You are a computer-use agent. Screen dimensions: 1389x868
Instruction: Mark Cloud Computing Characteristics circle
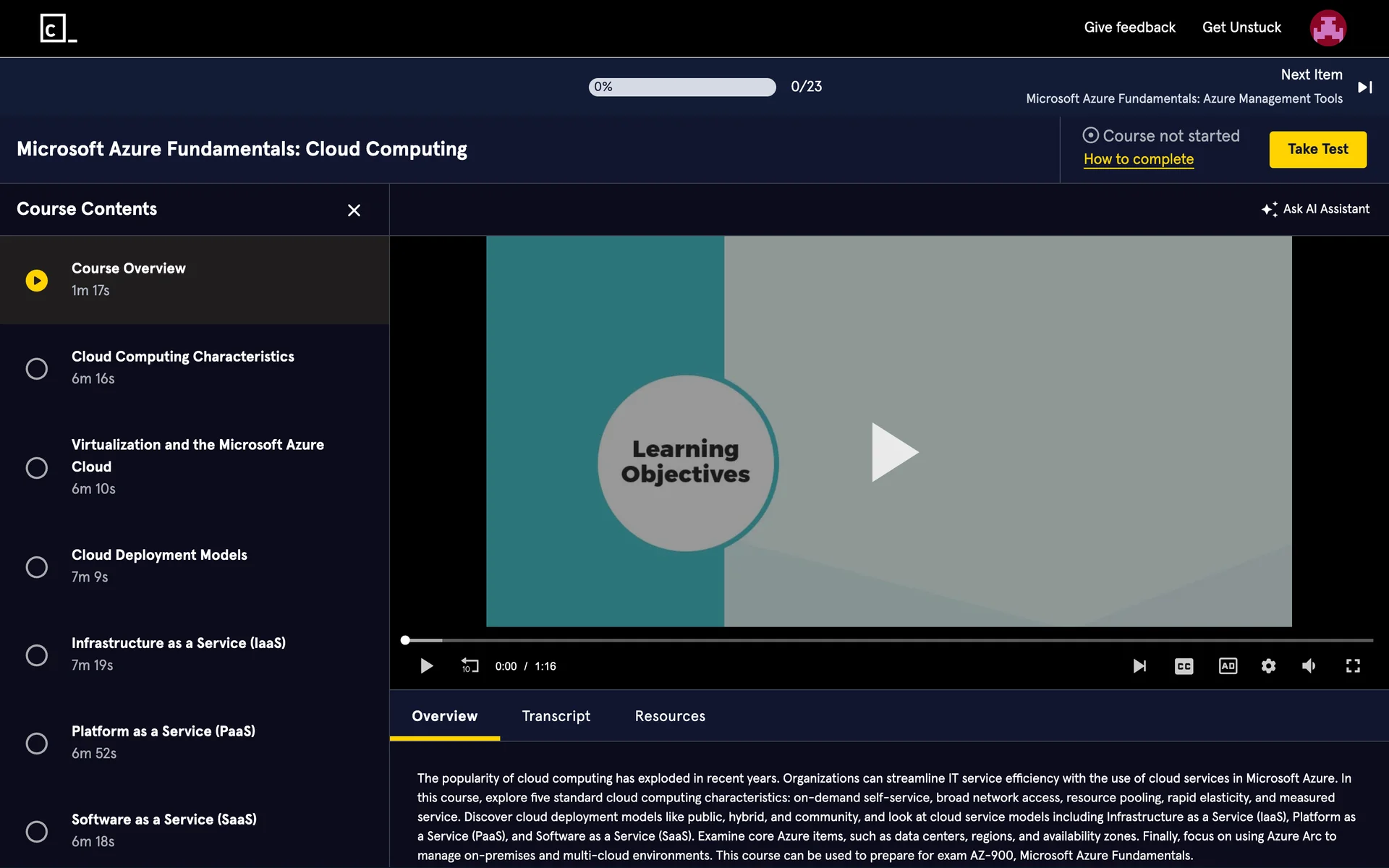(x=37, y=369)
